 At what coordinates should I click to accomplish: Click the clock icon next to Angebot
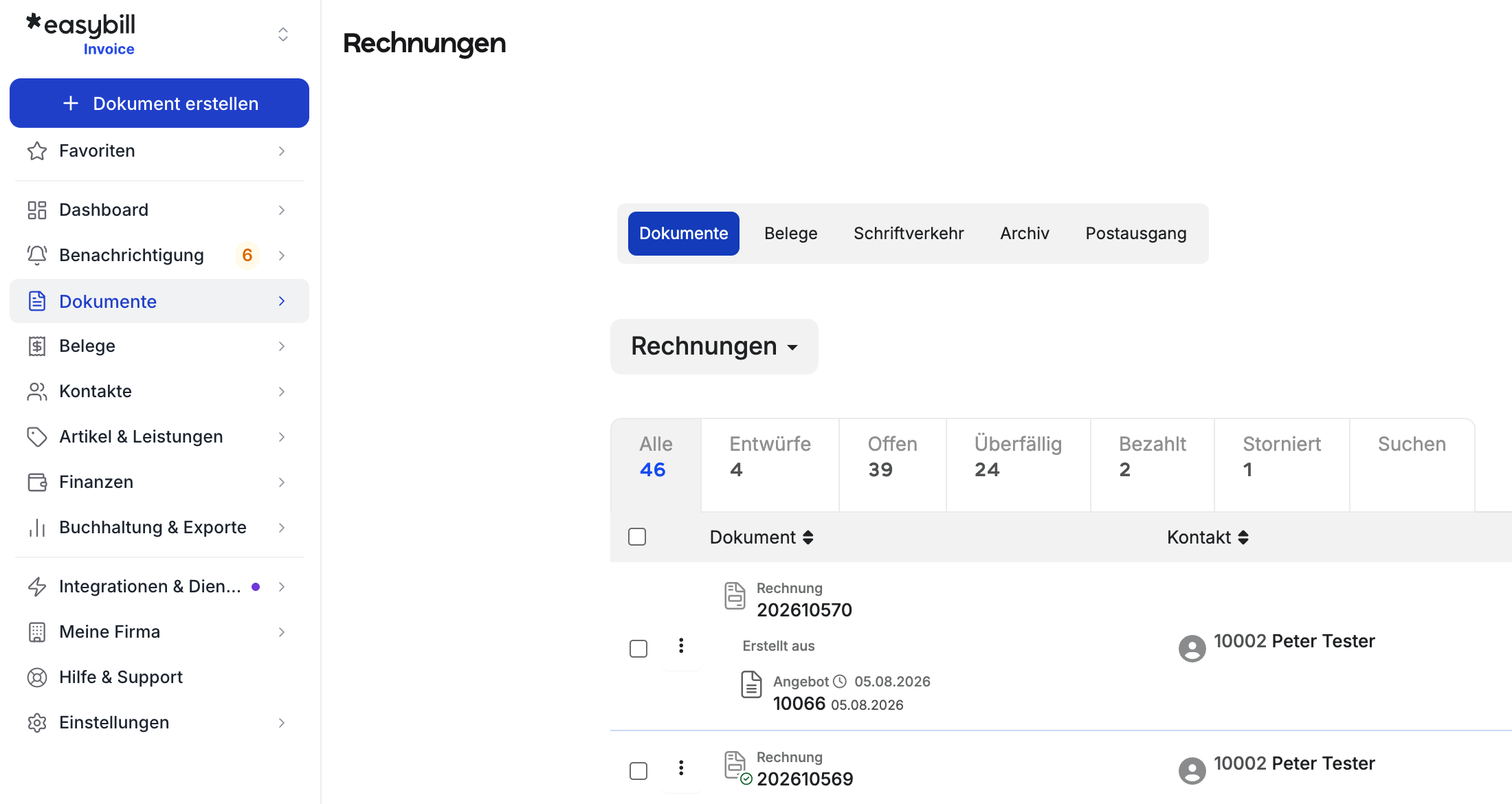840,682
